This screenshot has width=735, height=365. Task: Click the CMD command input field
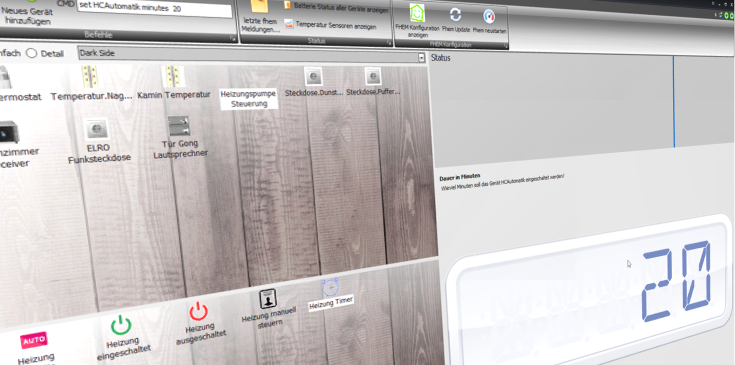155,10
